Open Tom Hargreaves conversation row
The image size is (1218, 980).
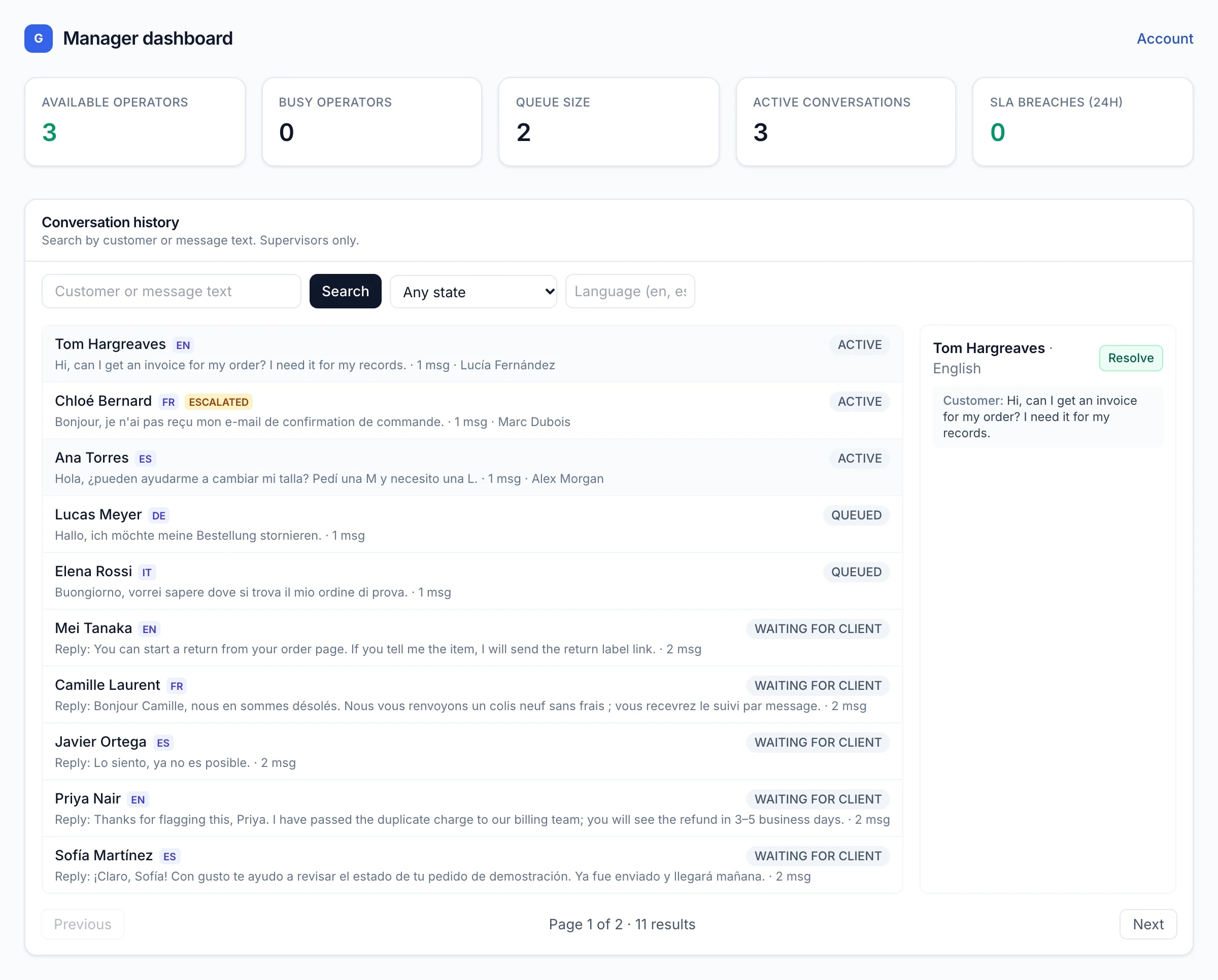click(472, 354)
